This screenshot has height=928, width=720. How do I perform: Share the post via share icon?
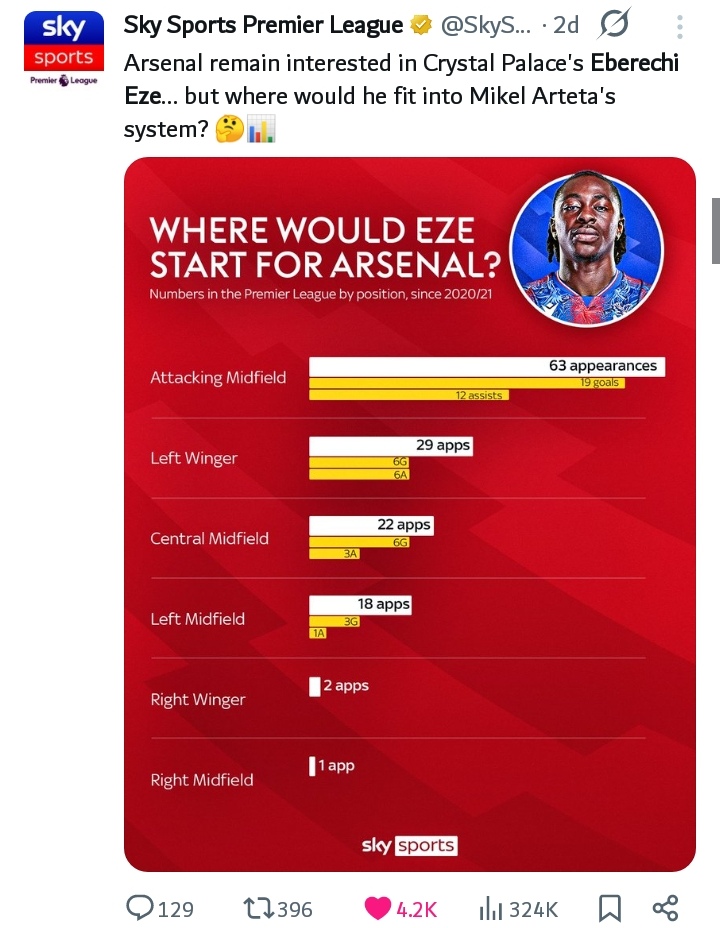click(x=665, y=908)
